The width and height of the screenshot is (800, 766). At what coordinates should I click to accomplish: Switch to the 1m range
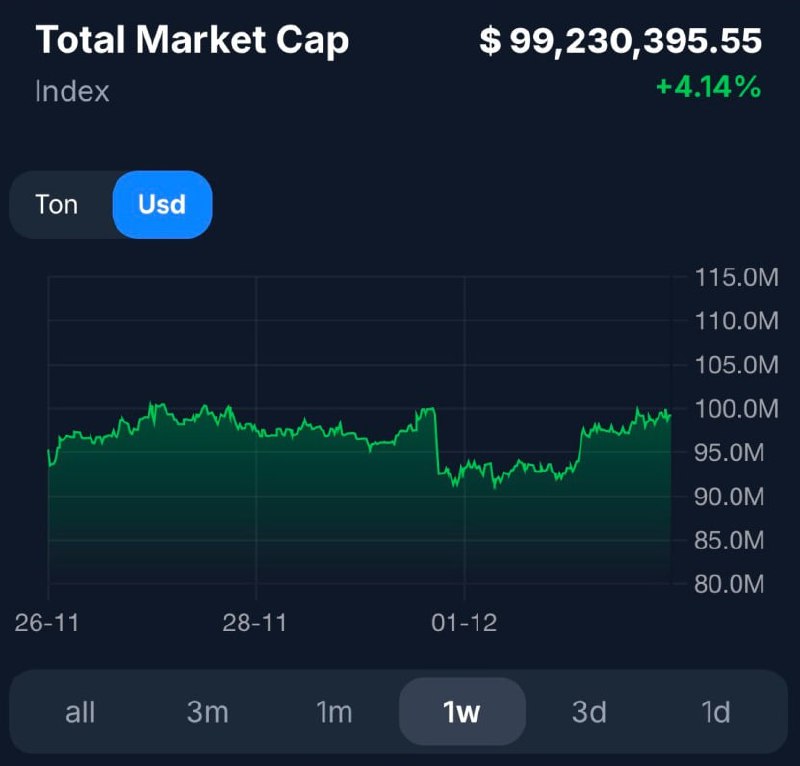[334, 712]
